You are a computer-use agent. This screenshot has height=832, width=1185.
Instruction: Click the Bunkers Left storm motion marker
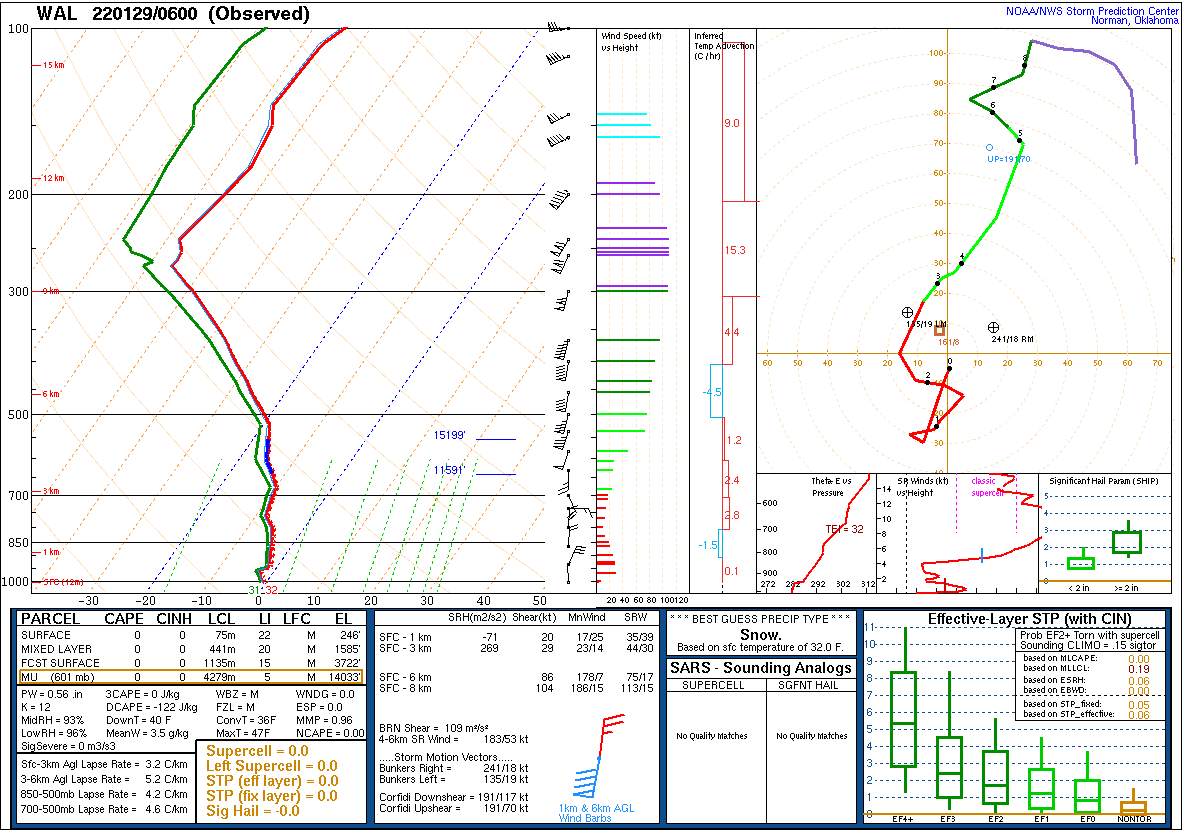907,313
